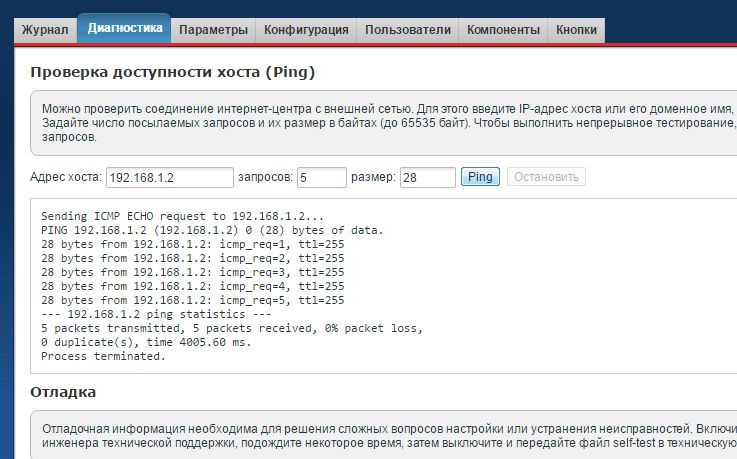The height and width of the screenshot is (459, 737).
Task: Click the '5 packets transmitted' summary line
Action: (232, 328)
